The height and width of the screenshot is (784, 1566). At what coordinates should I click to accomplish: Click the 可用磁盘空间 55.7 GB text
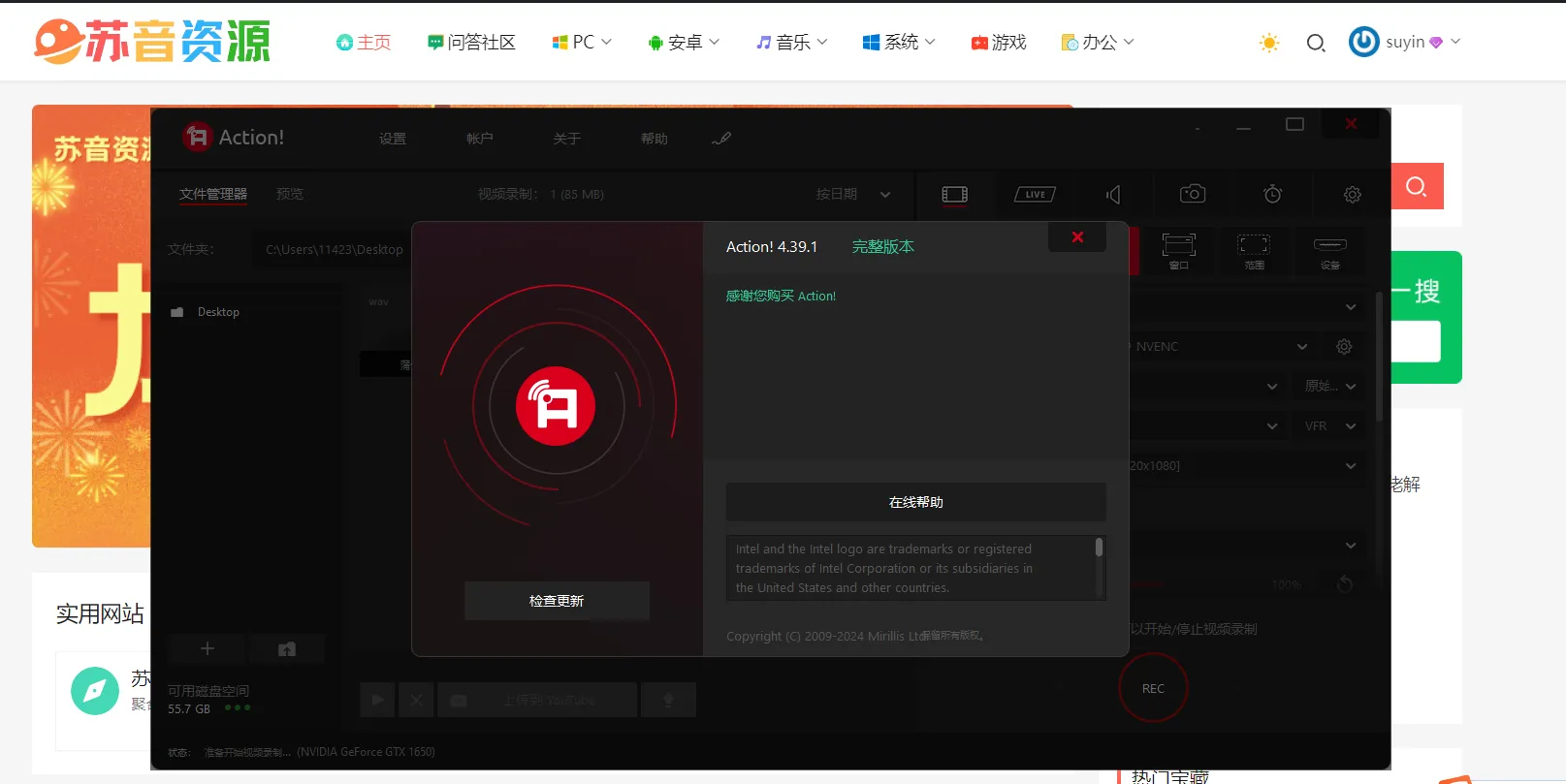(208, 700)
